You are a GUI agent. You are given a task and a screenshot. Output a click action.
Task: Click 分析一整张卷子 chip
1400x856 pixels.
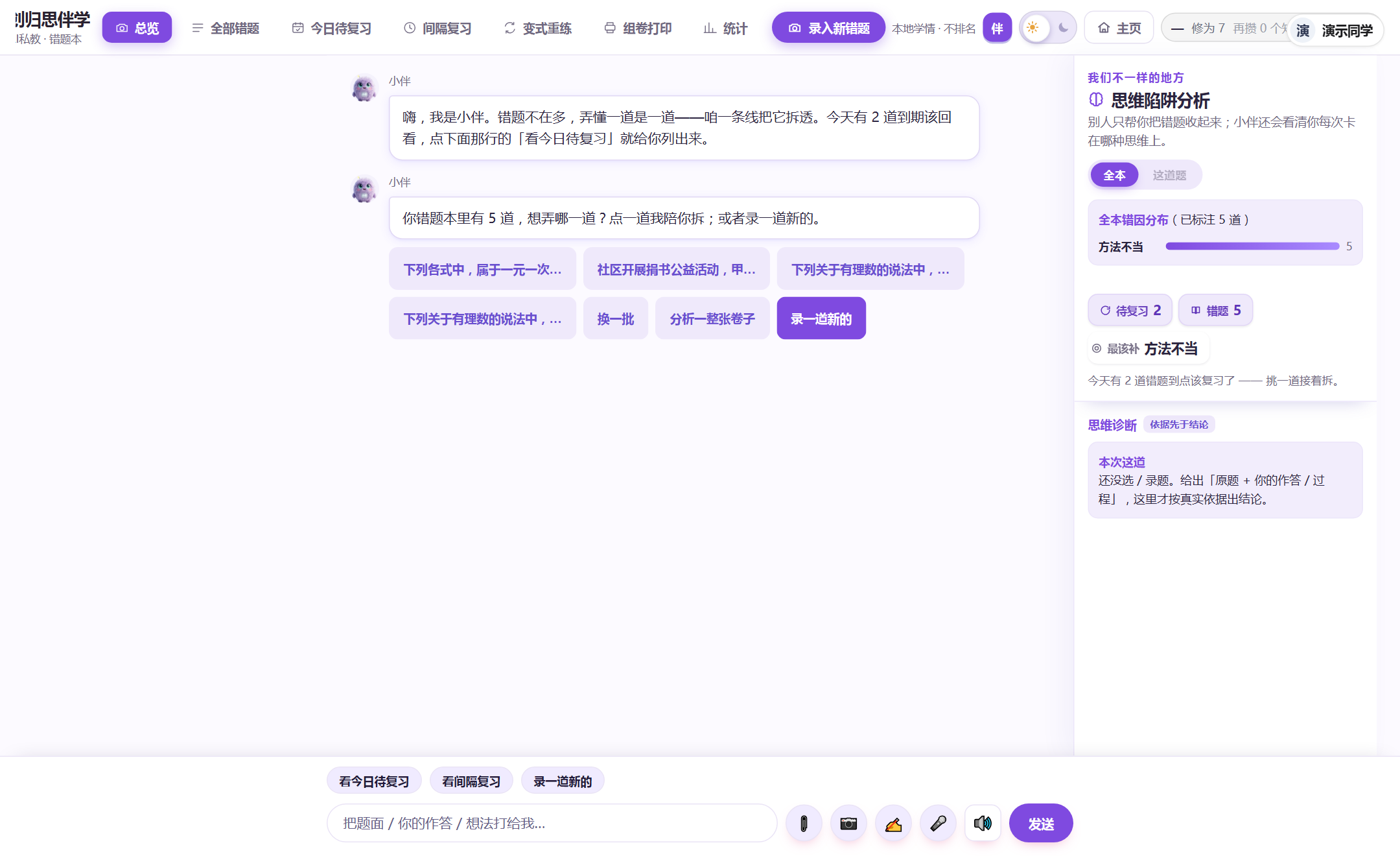pos(712,318)
